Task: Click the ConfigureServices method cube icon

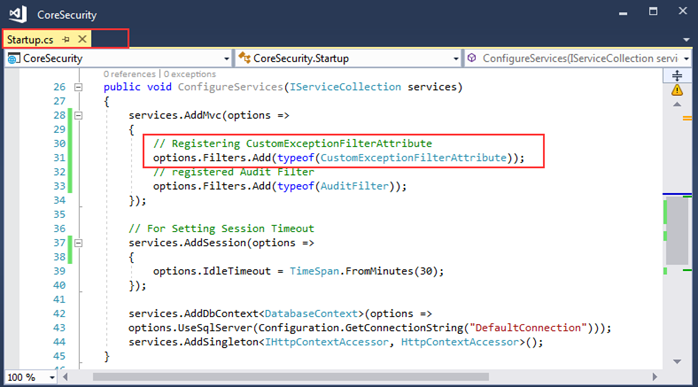Action: 472,58
